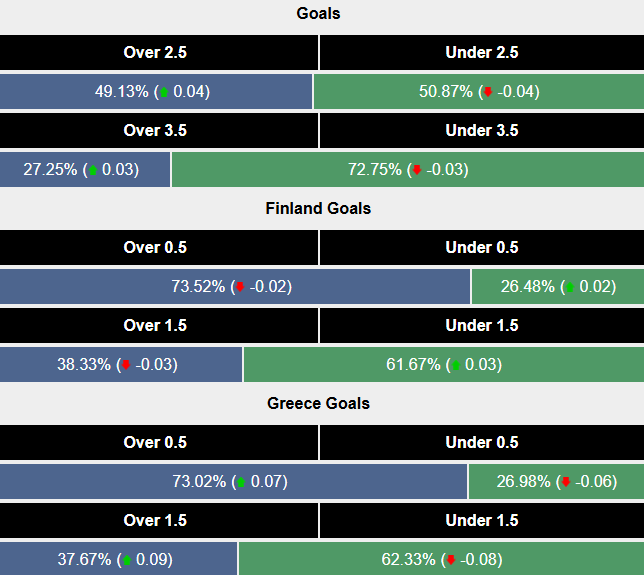
Task: Click the blue 37.67% bar
Action: click(118, 560)
